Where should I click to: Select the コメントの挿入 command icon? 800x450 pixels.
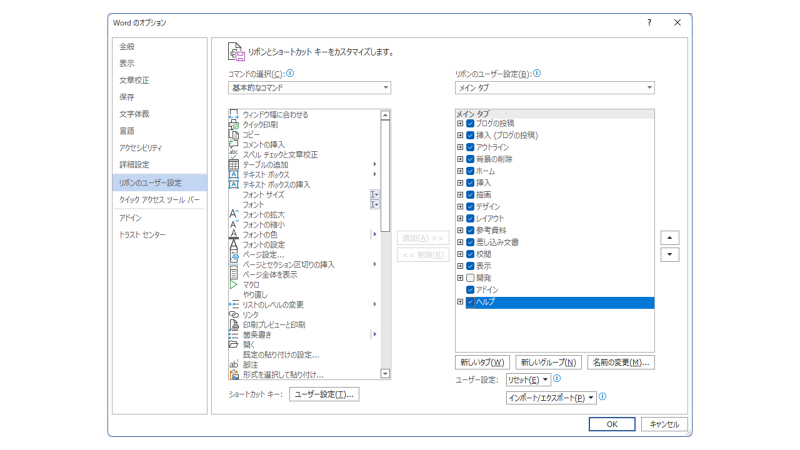(233, 144)
